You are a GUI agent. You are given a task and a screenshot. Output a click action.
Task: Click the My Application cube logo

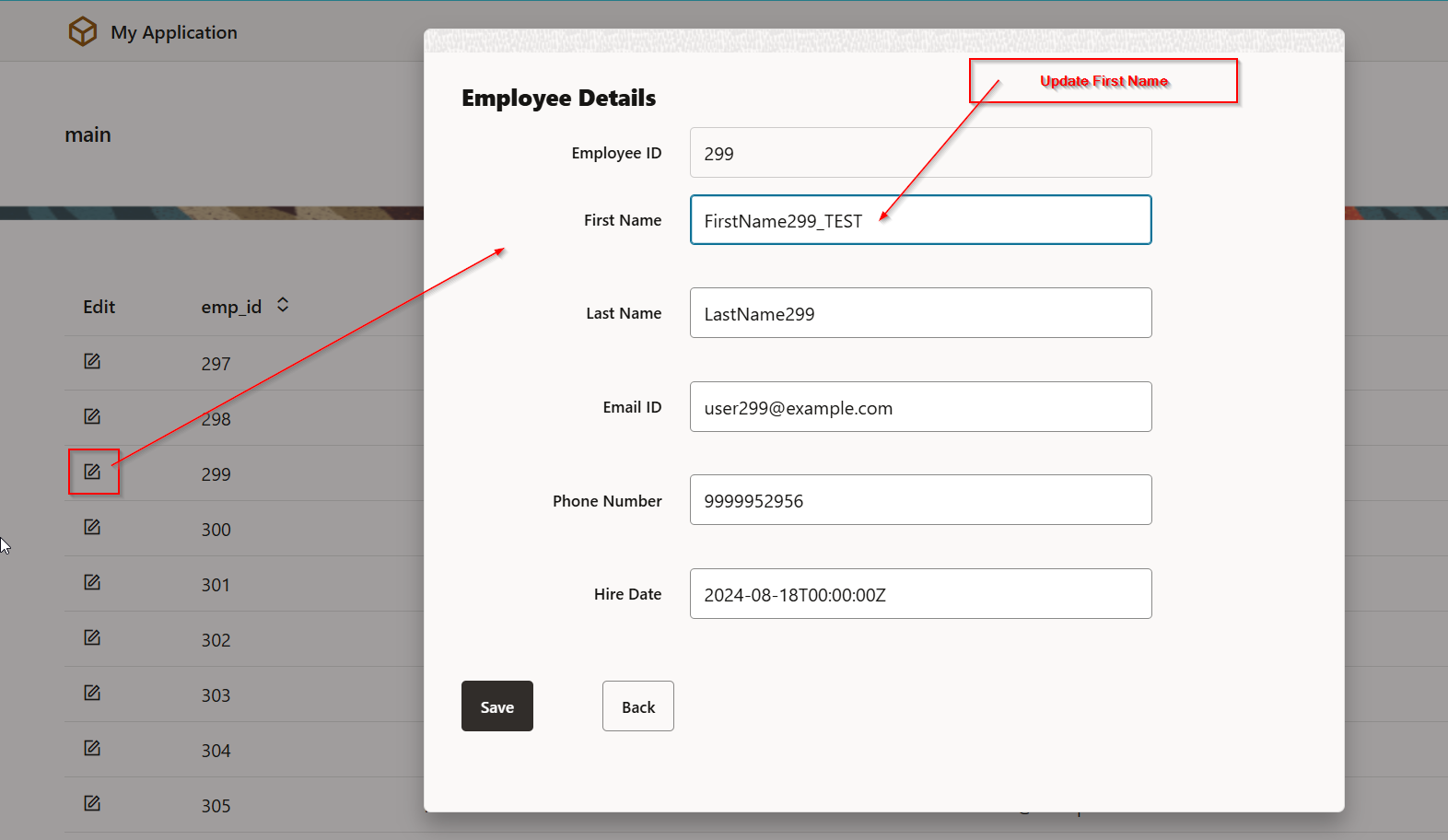tap(83, 32)
